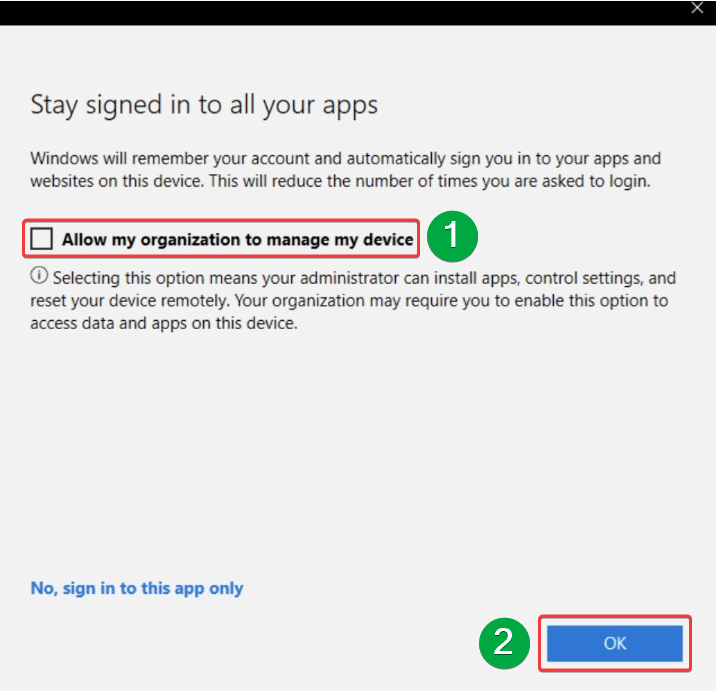Image resolution: width=716 pixels, height=691 pixels.
Task: Click the 'access data and apps on this device' line
Action: tap(164, 324)
